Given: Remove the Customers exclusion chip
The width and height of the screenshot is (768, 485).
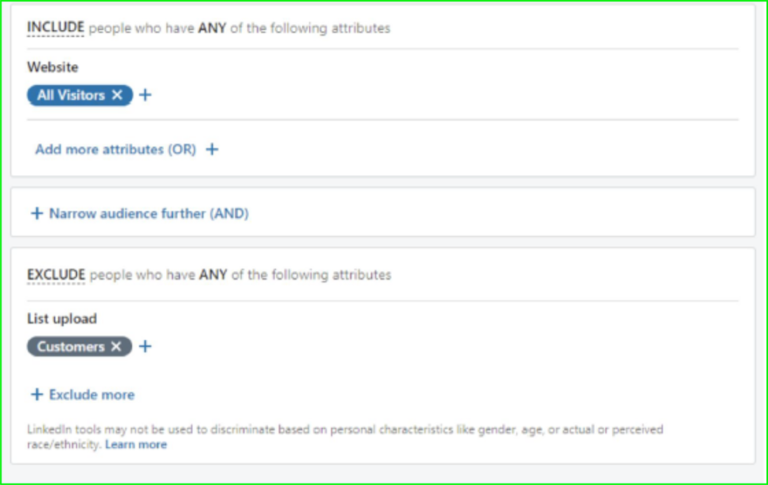Looking at the screenshot, I should click(x=116, y=346).
